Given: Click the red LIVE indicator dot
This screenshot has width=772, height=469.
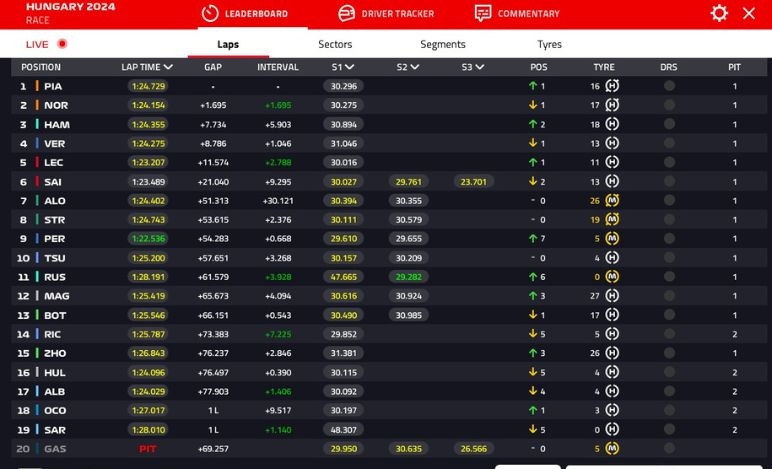Looking at the screenshot, I should click(62, 44).
